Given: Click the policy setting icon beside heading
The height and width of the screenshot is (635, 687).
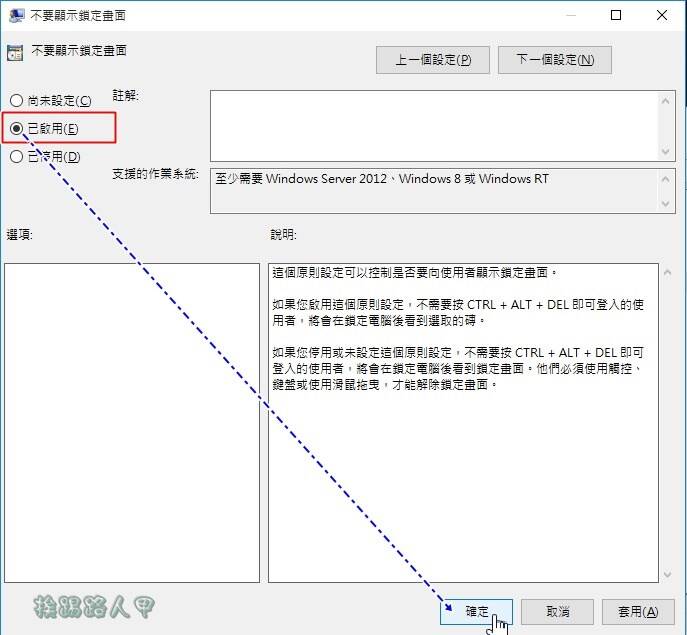Looking at the screenshot, I should (15, 53).
